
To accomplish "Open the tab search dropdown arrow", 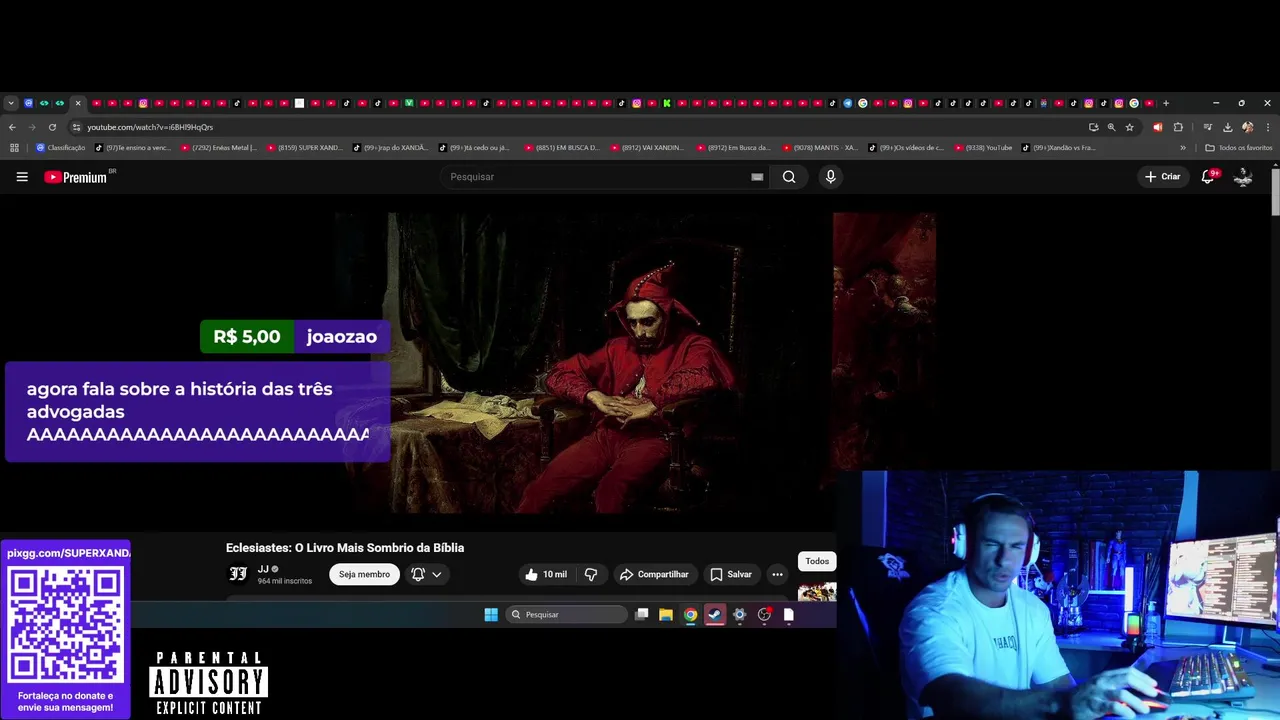I will point(10,103).
